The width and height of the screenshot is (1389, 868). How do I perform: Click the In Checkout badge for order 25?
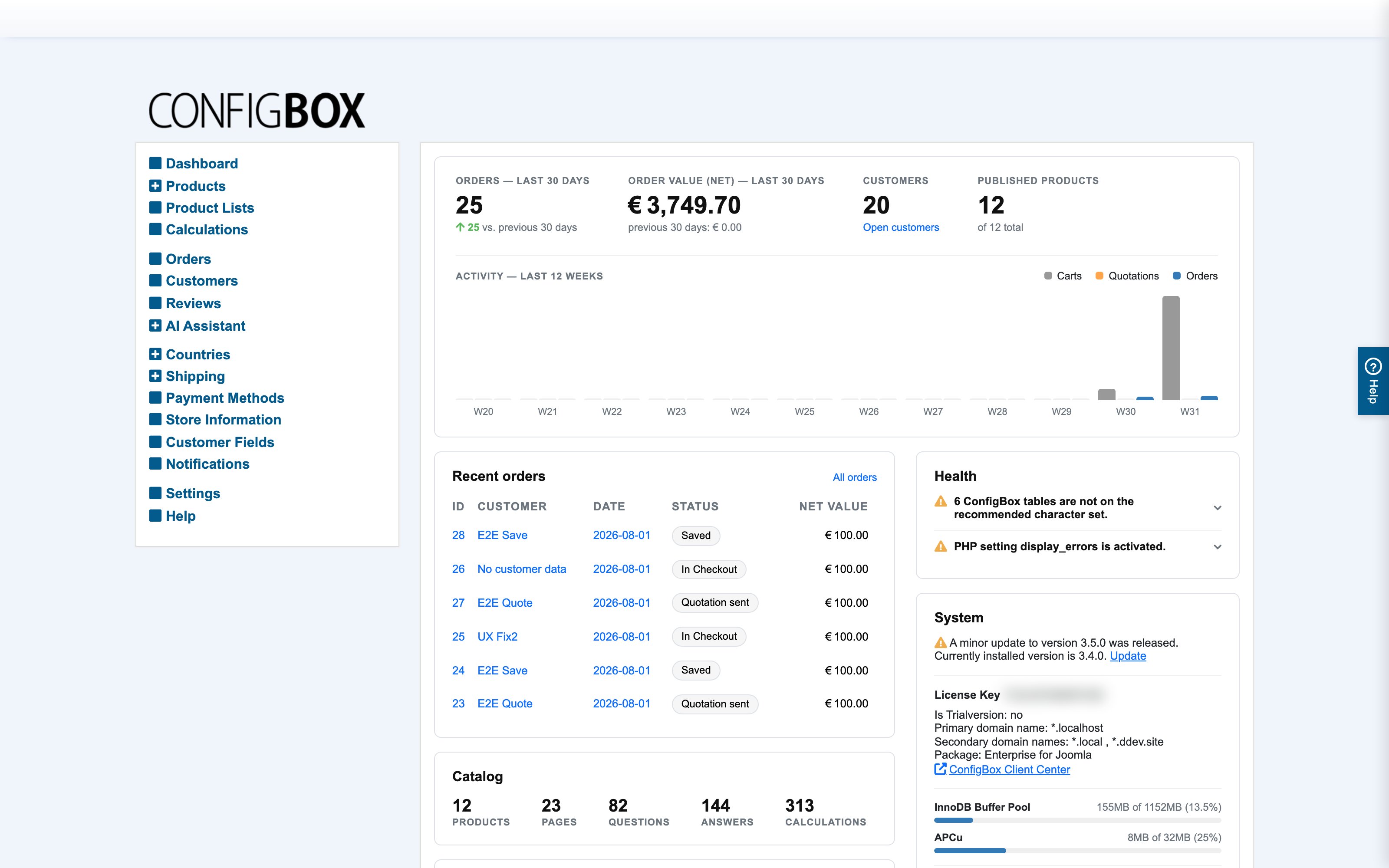709,637
